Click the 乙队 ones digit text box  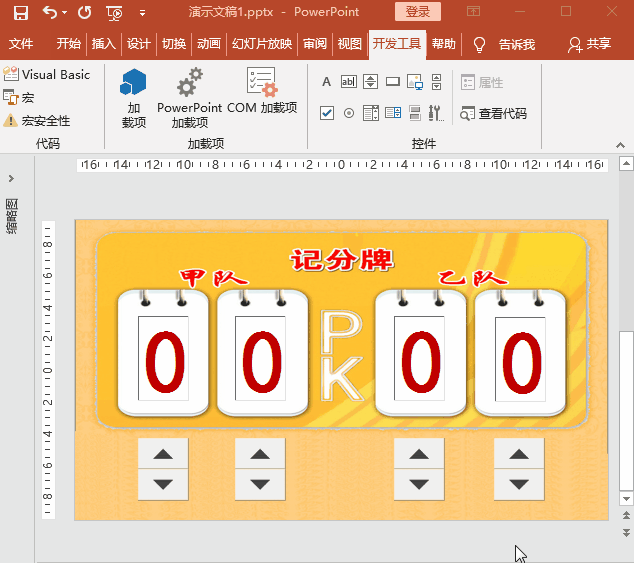pos(520,359)
